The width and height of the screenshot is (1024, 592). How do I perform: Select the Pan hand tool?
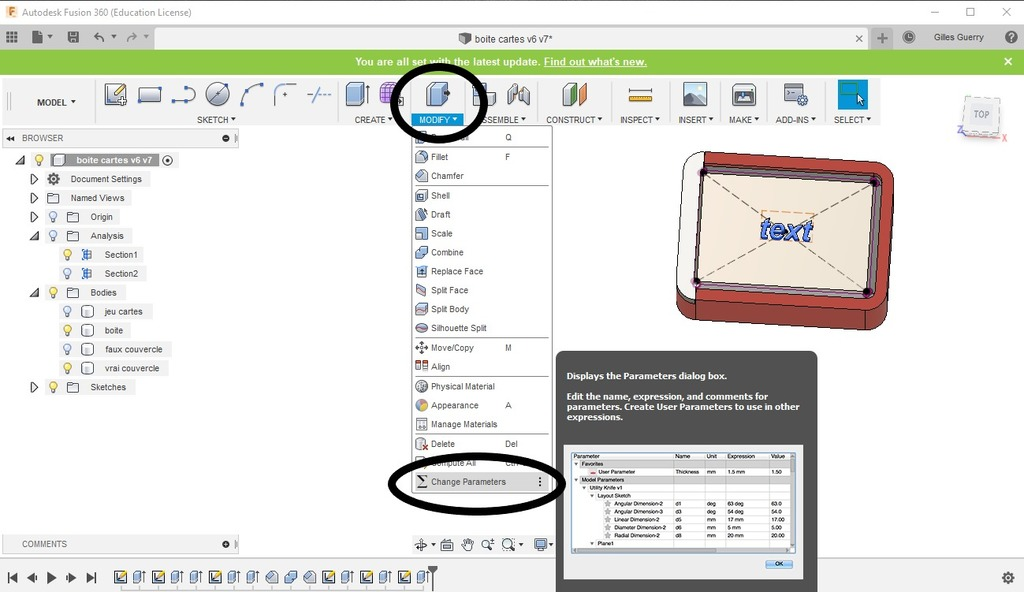(467, 544)
